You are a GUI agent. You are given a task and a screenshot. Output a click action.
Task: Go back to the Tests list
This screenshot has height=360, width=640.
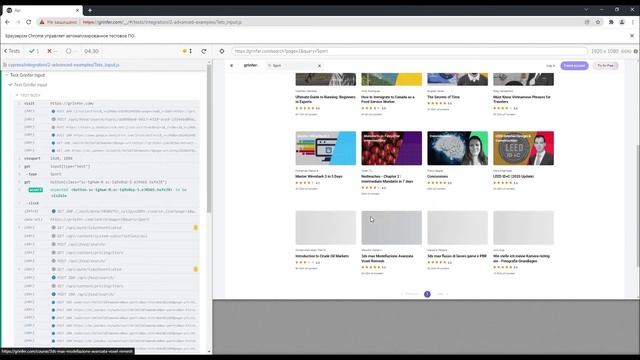click(x=12, y=51)
